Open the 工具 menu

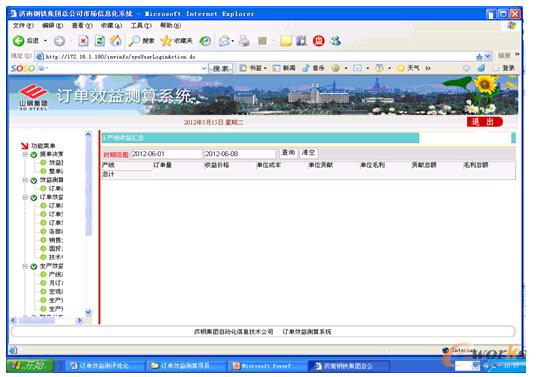[141, 26]
